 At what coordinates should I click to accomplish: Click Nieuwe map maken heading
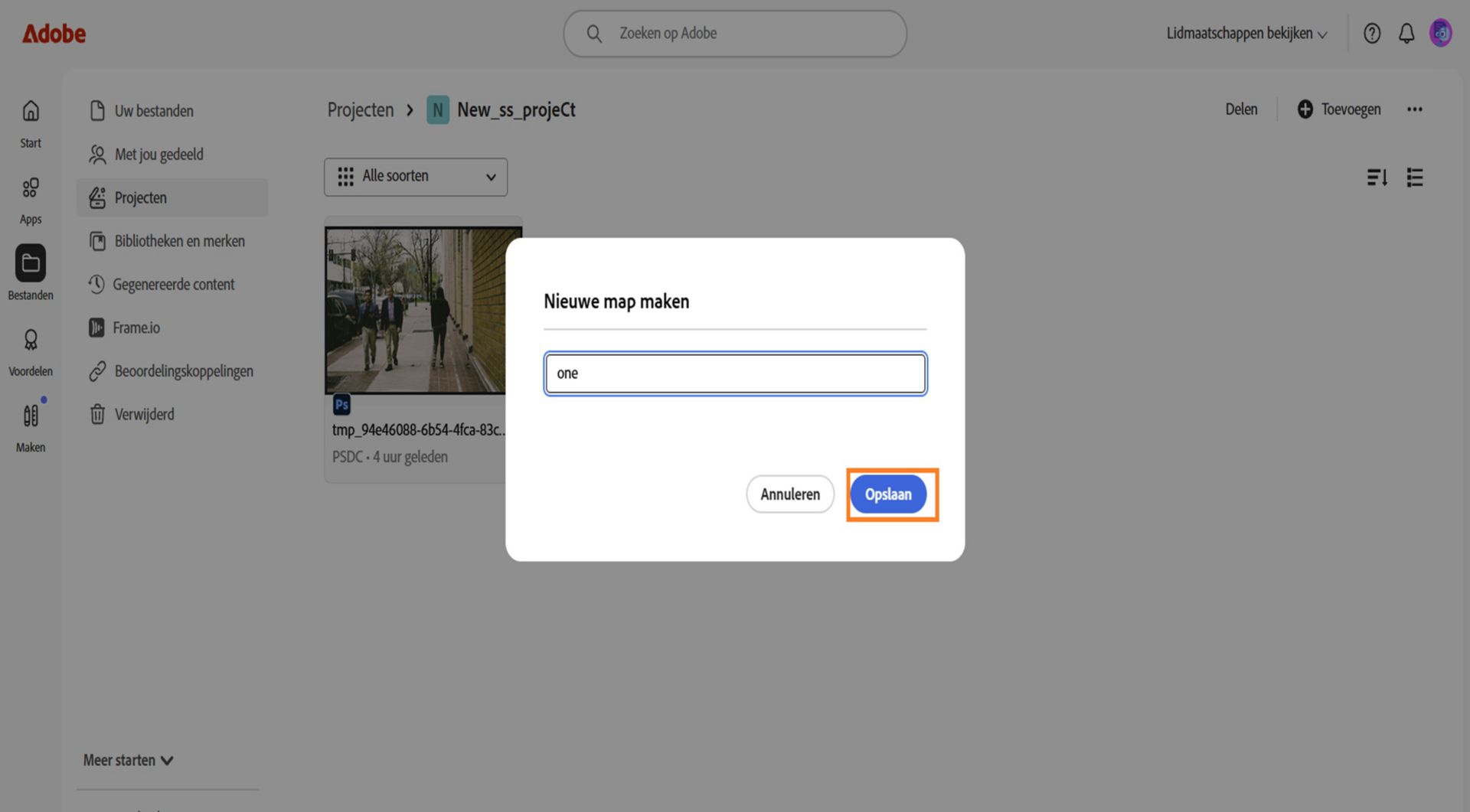(616, 302)
